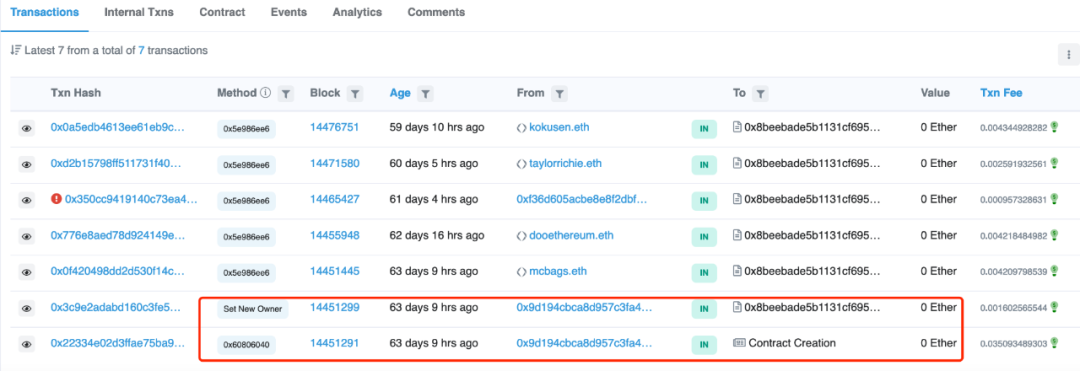Viewport: 1080px width, 371px height.
Task: Open sender kokusen.eth
Action: [x=559, y=127]
